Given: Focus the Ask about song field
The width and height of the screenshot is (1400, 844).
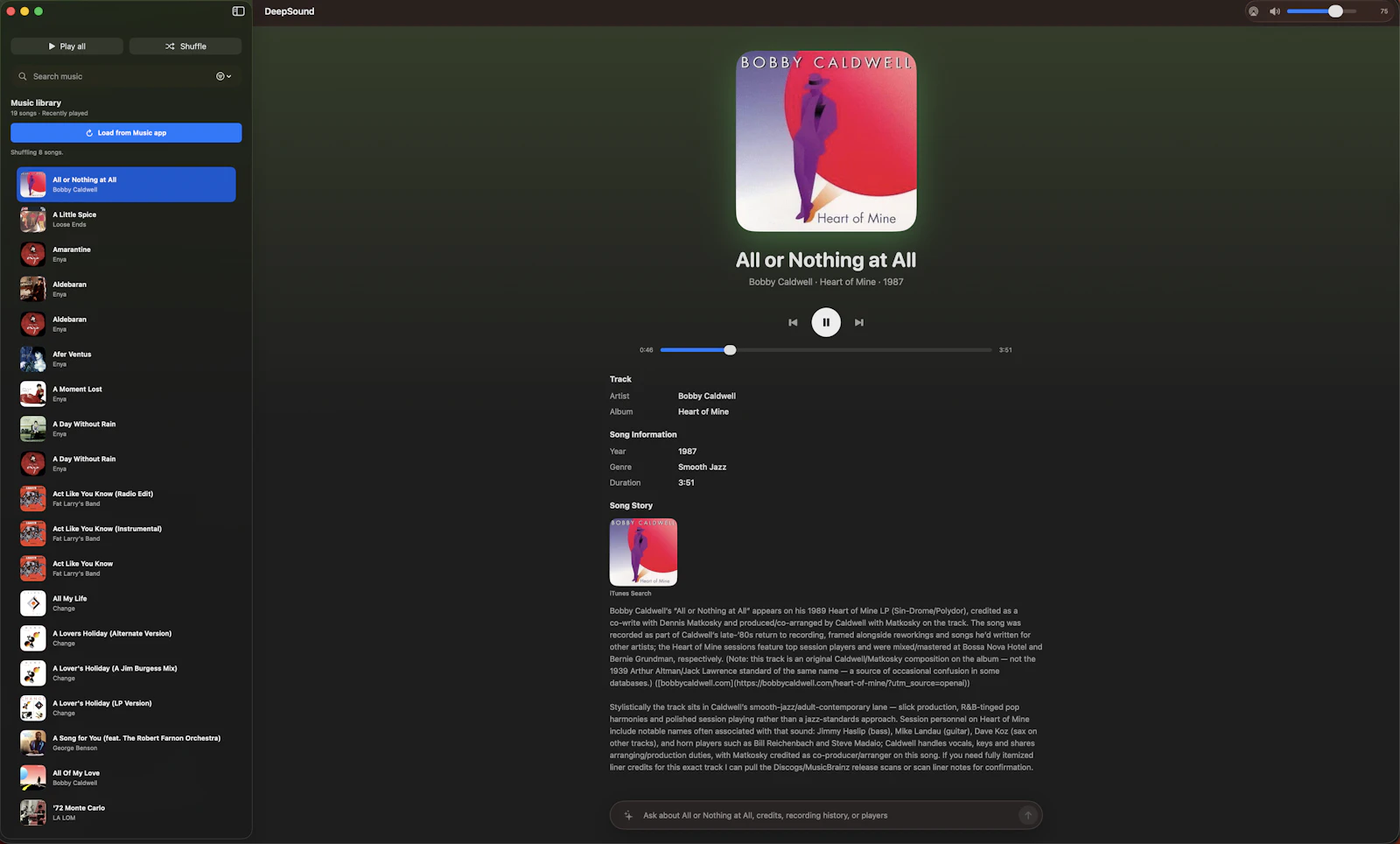Looking at the screenshot, I should (x=826, y=815).
